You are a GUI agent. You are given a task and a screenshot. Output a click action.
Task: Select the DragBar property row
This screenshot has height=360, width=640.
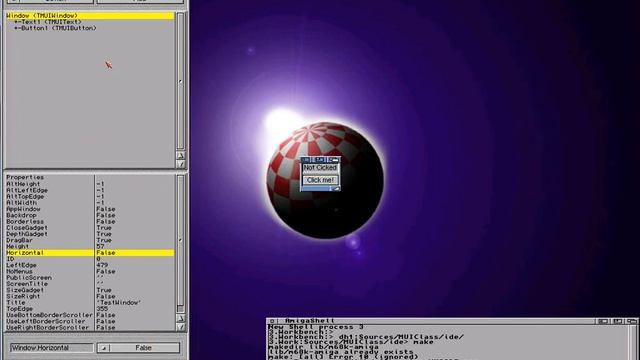[90, 240]
